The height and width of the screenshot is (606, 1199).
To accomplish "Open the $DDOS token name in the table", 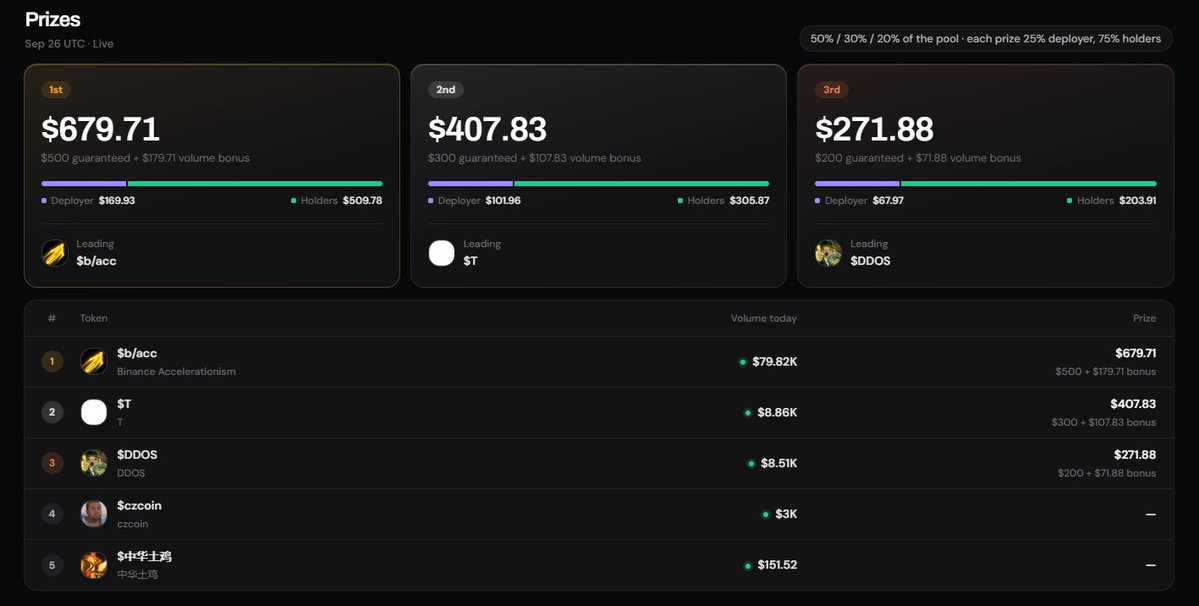I will [x=137, y=455].
